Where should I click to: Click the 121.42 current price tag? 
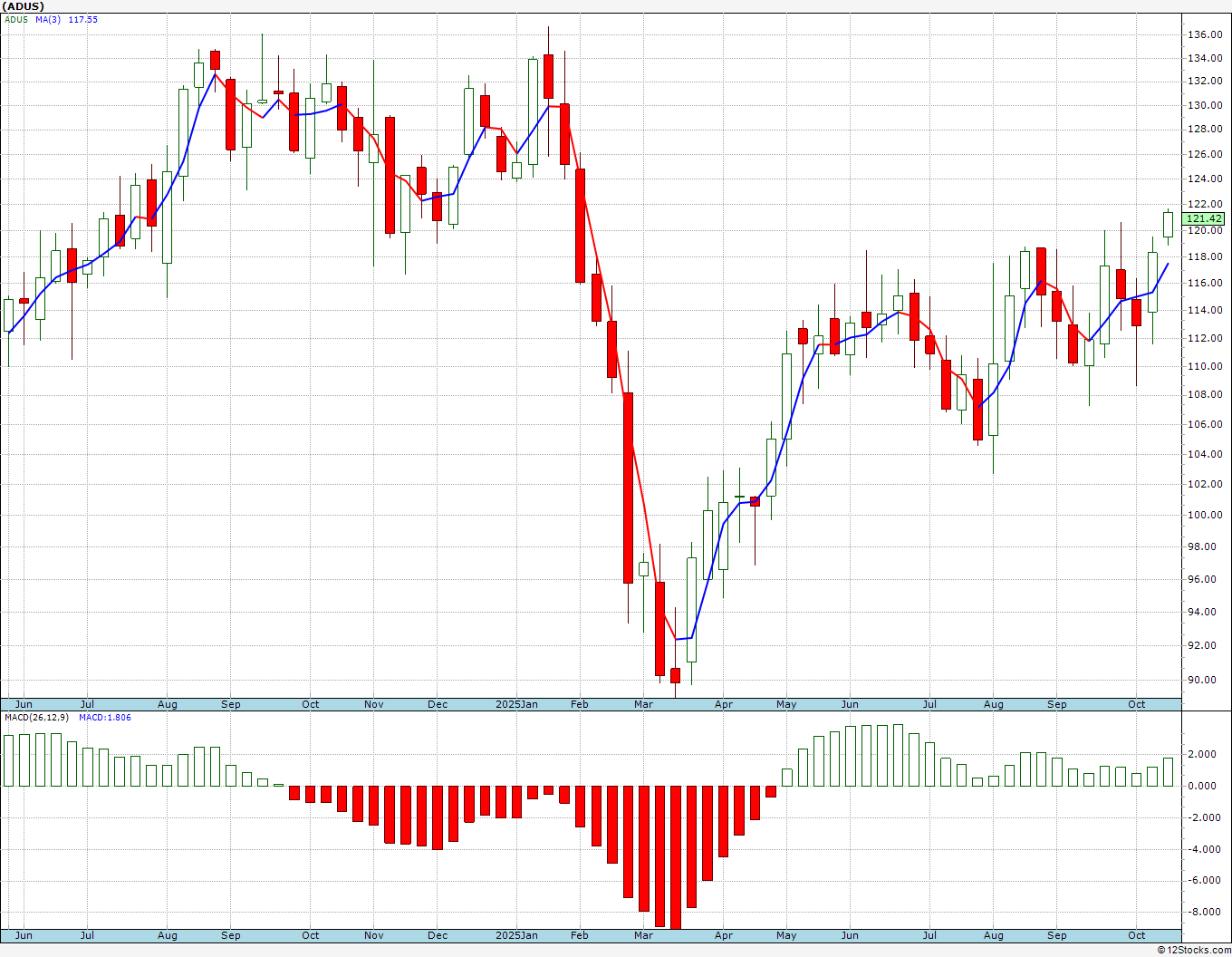point(1204,218)
